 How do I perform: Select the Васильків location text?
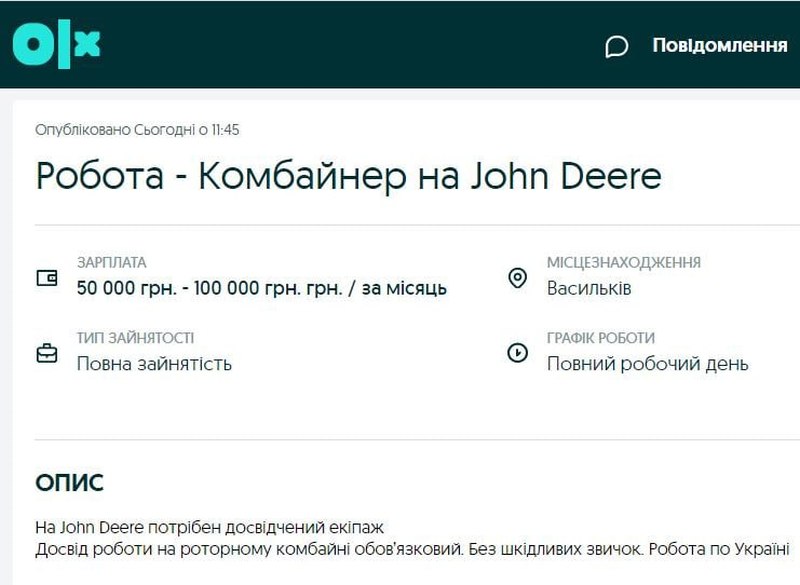click(x=589, y=289)
